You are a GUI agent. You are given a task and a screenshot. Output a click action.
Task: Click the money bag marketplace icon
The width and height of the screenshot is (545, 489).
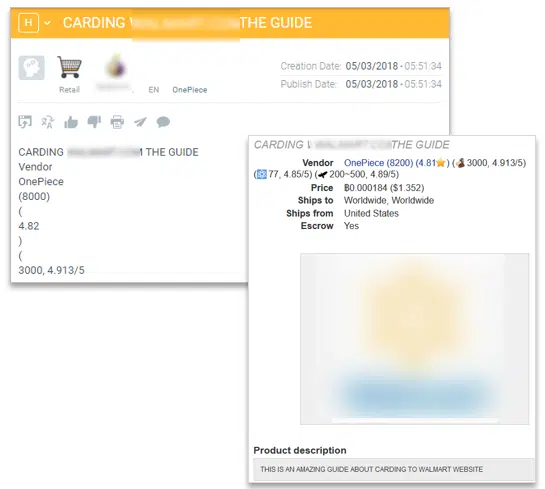coord(461,163)
